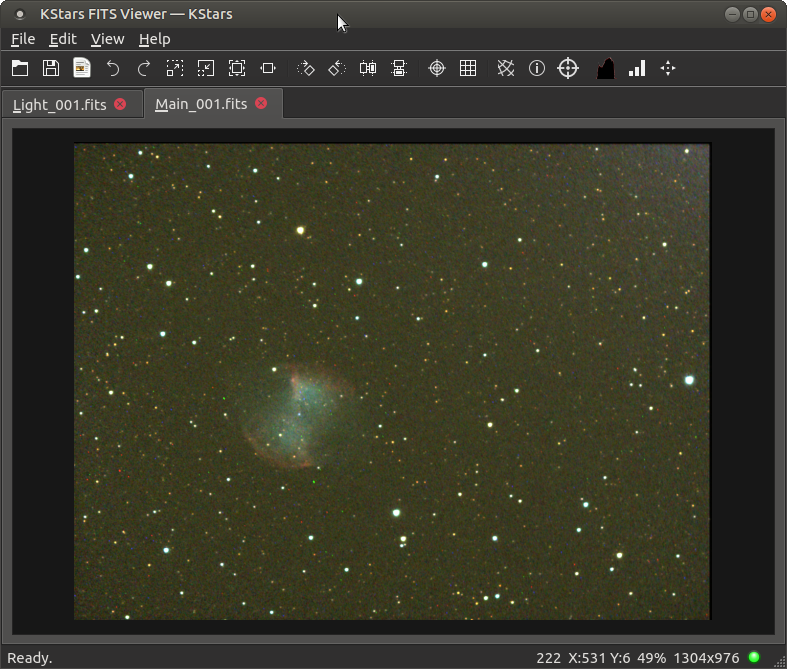787x669 pixels.
Task: Open the histogram tool
Action: click(x=605, y=68)
